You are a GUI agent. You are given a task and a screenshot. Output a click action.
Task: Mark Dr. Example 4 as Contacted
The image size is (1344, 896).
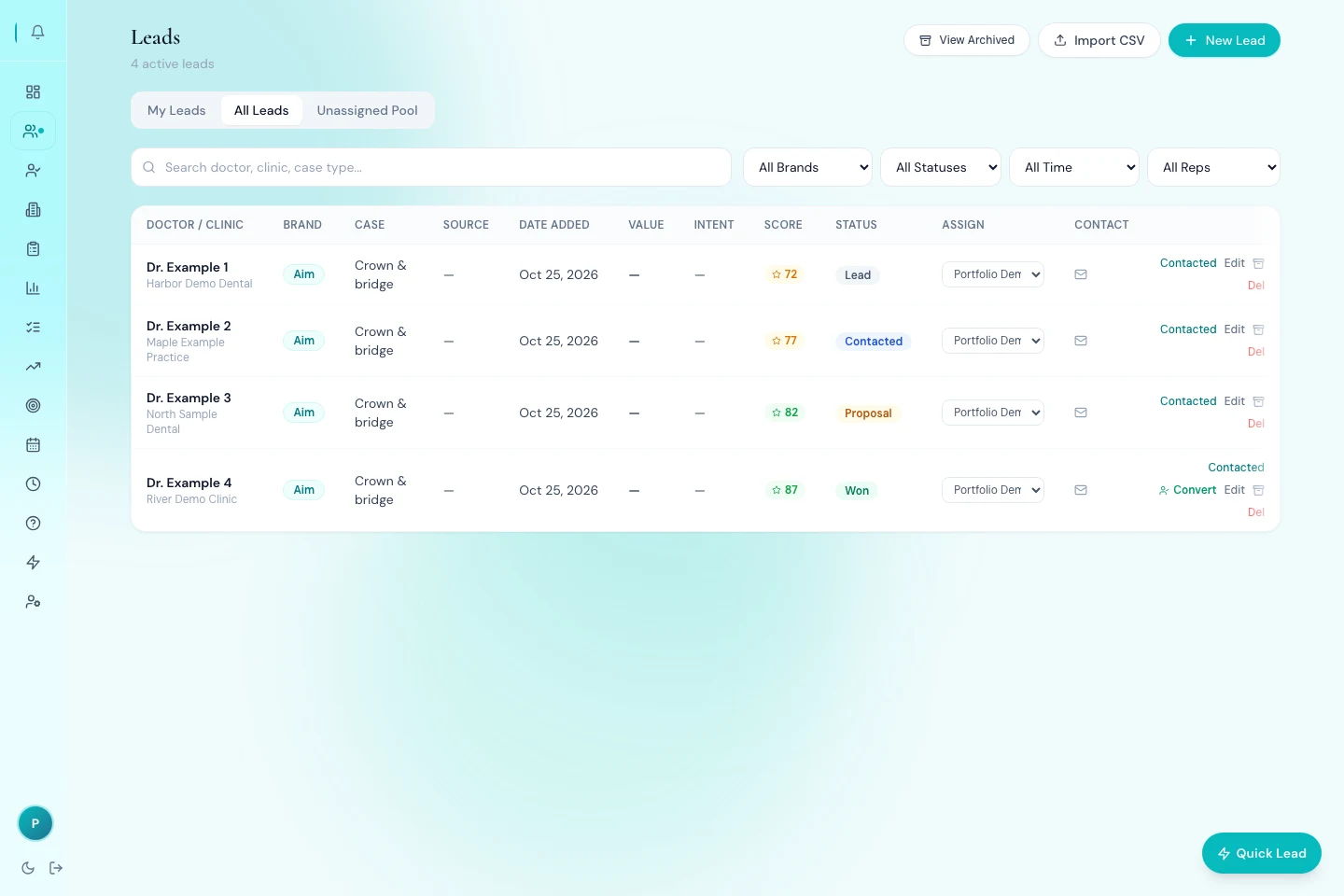coord(1236,468)
